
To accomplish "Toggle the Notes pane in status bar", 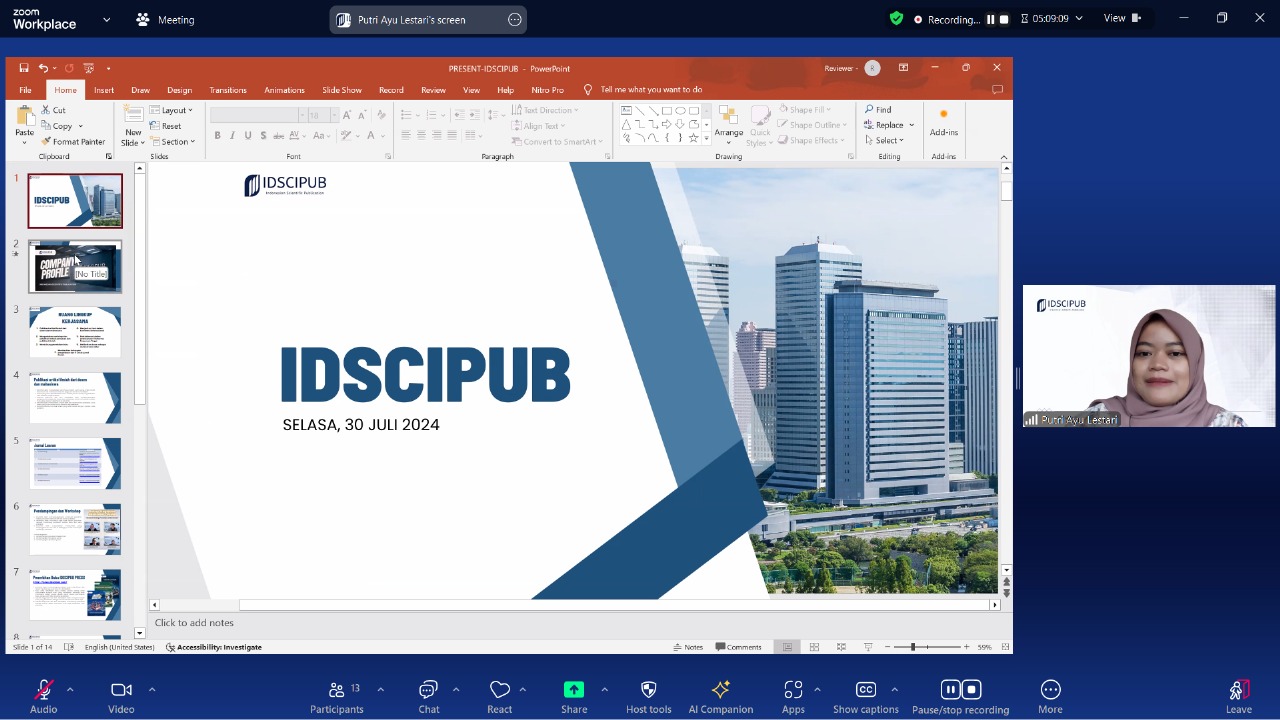I will 688,647.
